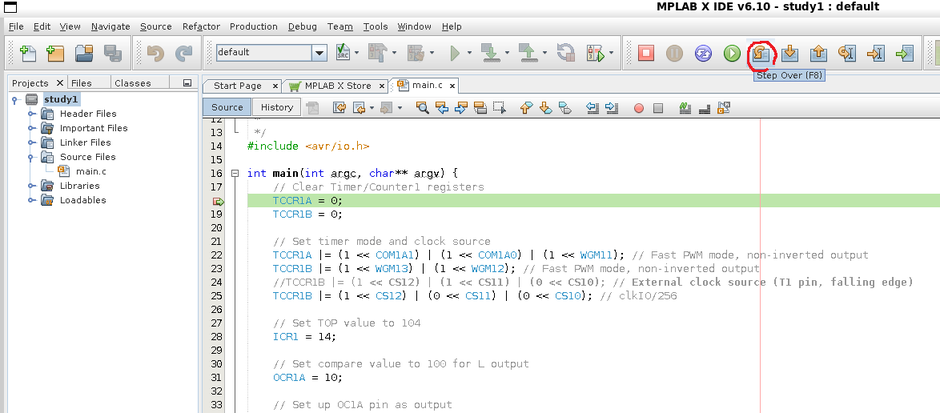Close the MPLAB X Store tab
The image size is (940, 413).
pyautogui.click(x=380, y=86)
